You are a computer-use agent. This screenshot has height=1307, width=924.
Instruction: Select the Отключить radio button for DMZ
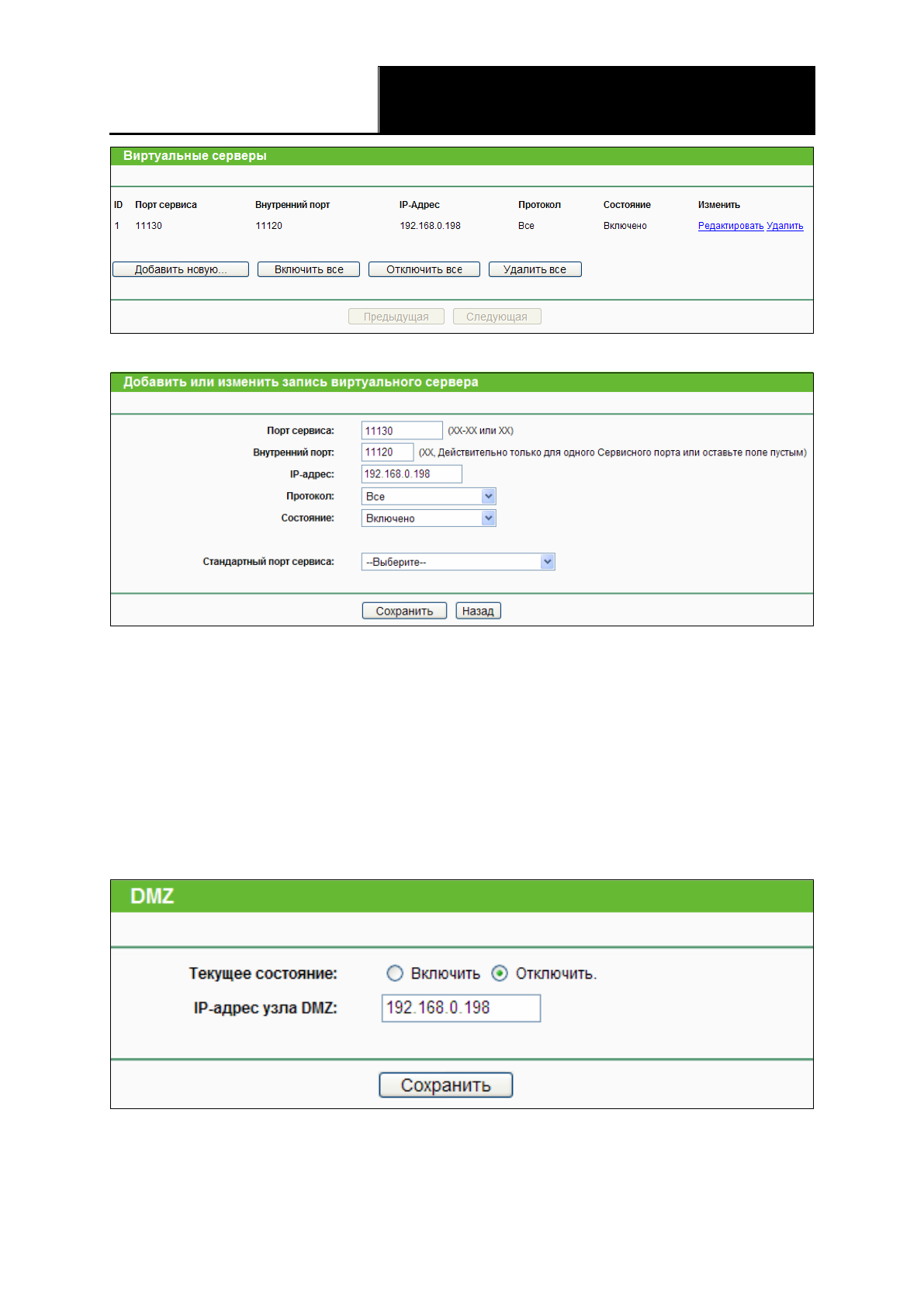click(500, 973)
